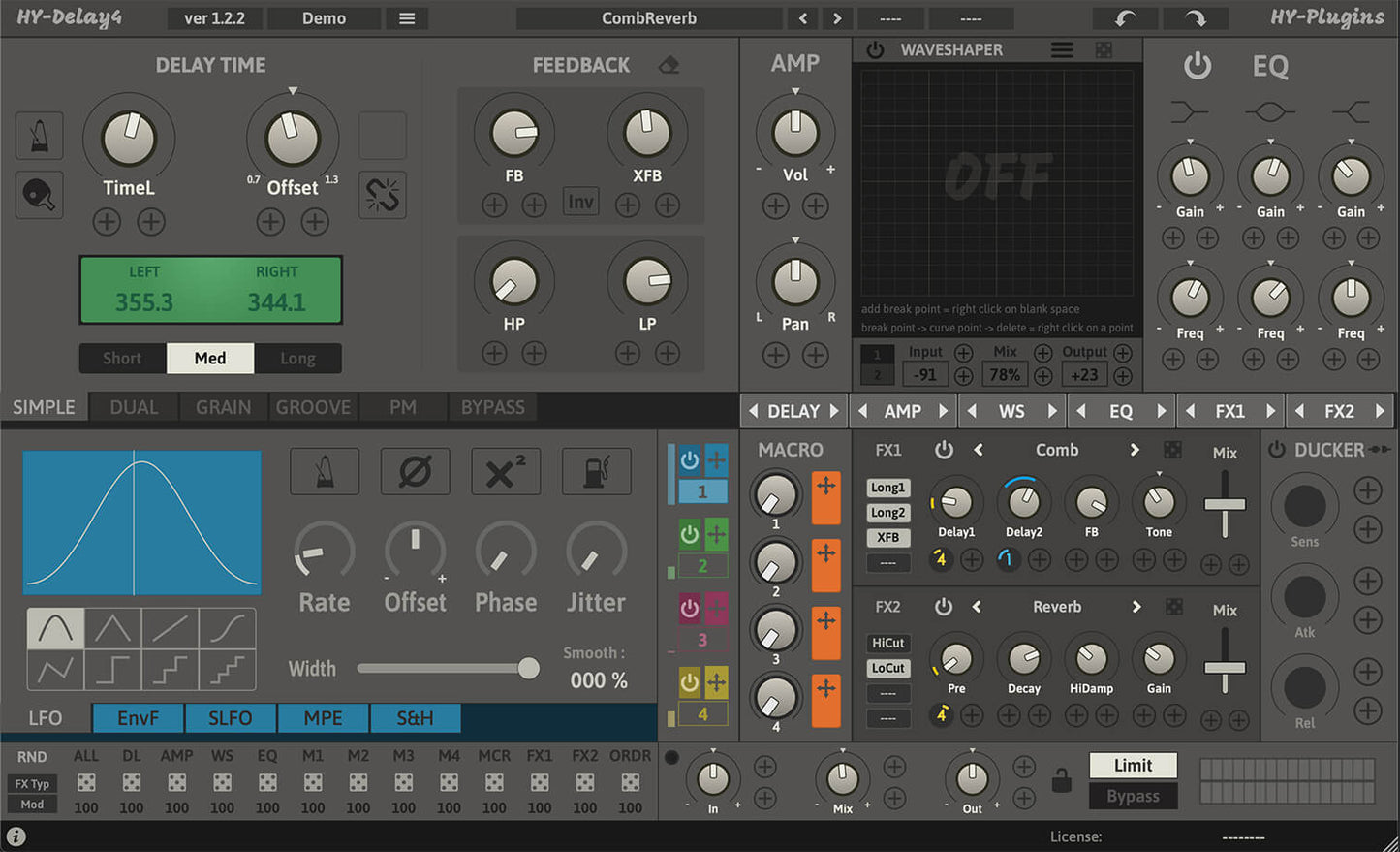Select next FX1 effect type after Comb
Screen dimensions: 1400x852
point(1135,450)
